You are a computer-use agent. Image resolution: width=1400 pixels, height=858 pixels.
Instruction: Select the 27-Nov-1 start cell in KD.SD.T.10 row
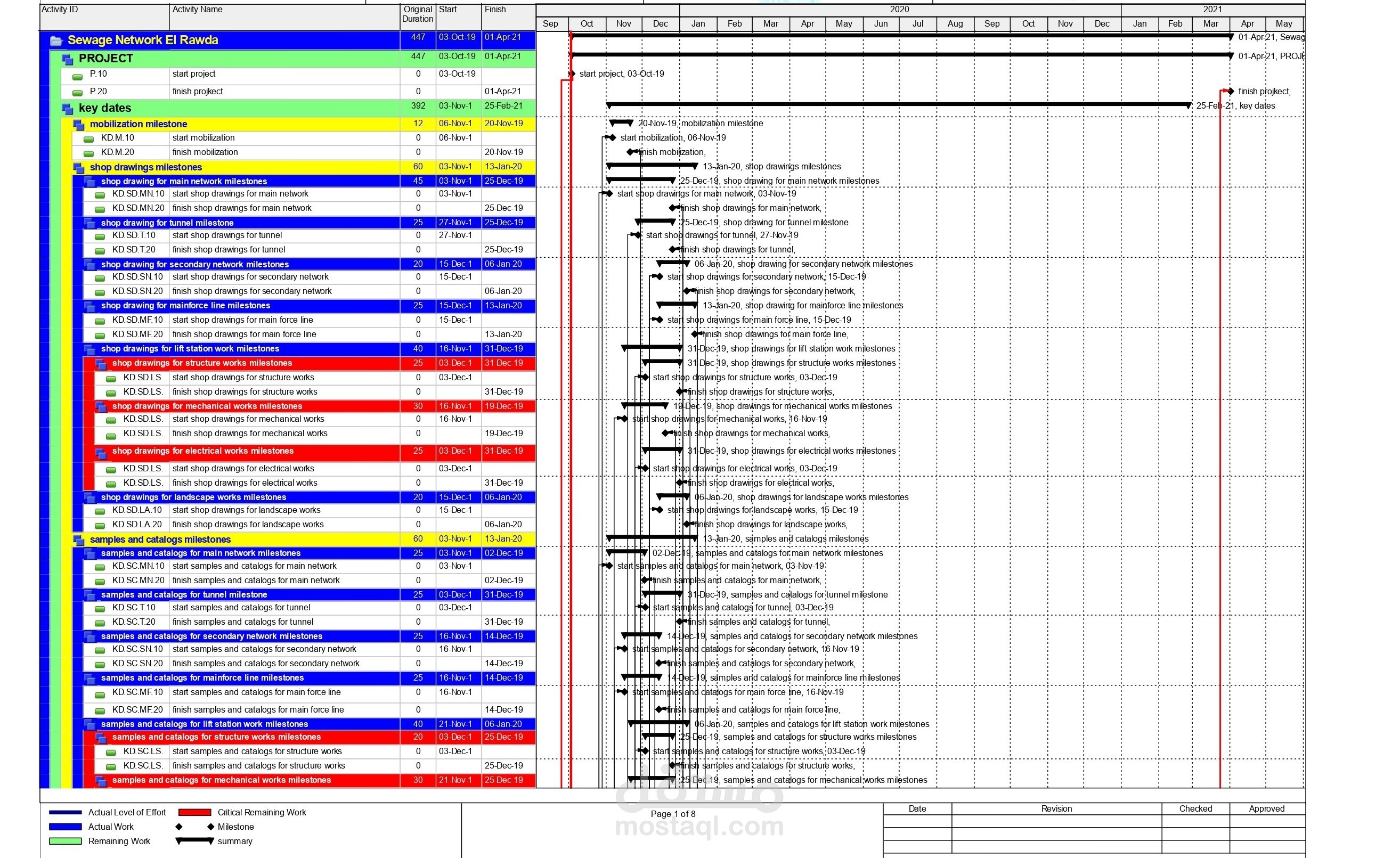pyautogui.click(x=459, y=235)
